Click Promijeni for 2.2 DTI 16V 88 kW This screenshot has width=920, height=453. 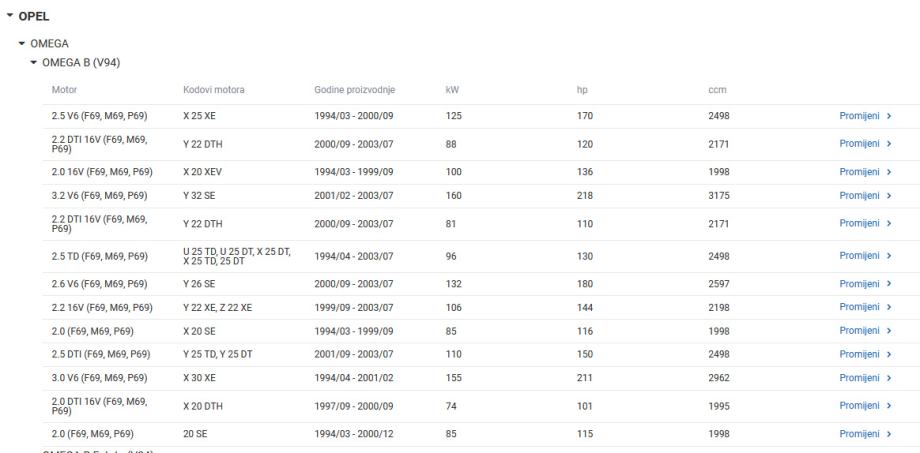coord(865,144)
